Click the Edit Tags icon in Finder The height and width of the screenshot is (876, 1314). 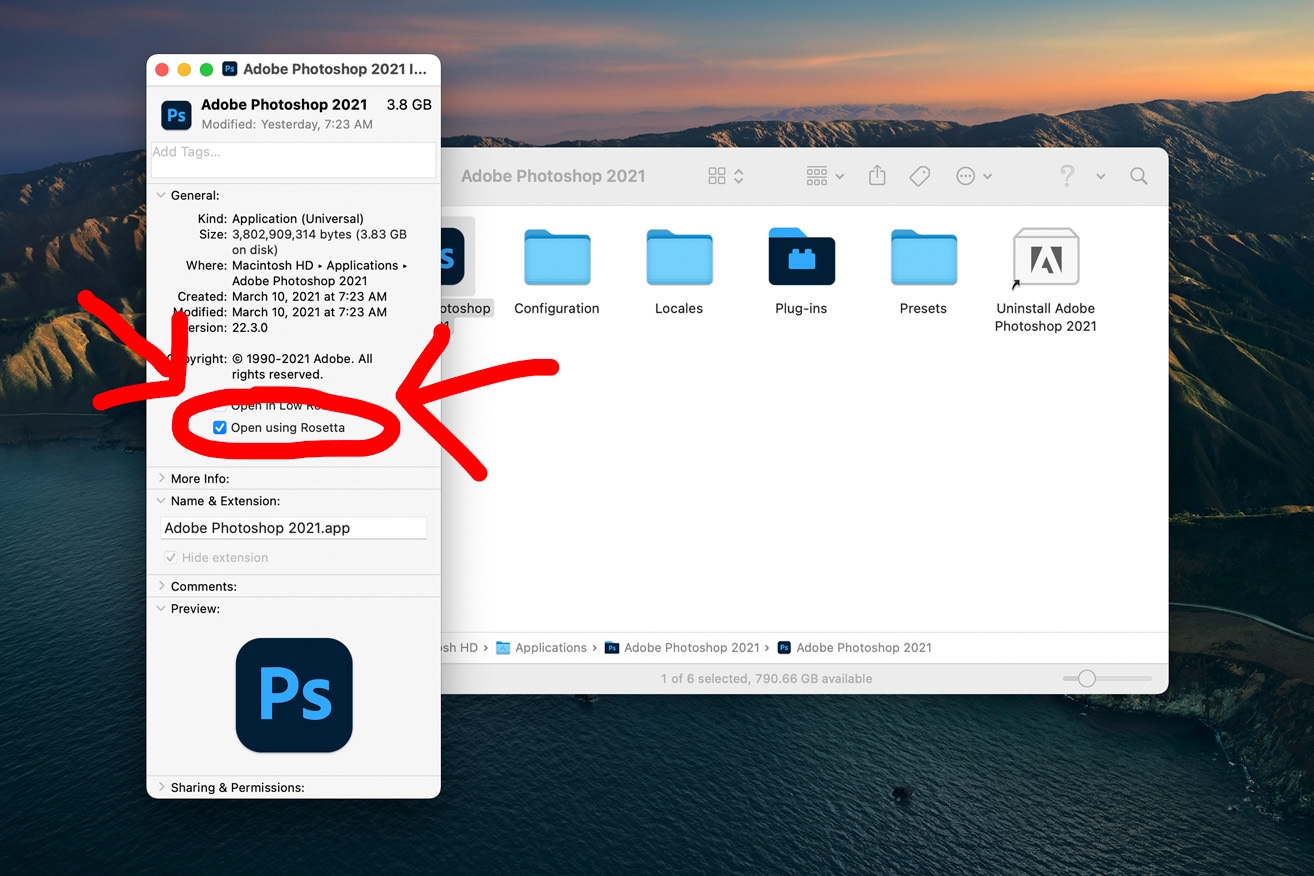tap(920, 176)
